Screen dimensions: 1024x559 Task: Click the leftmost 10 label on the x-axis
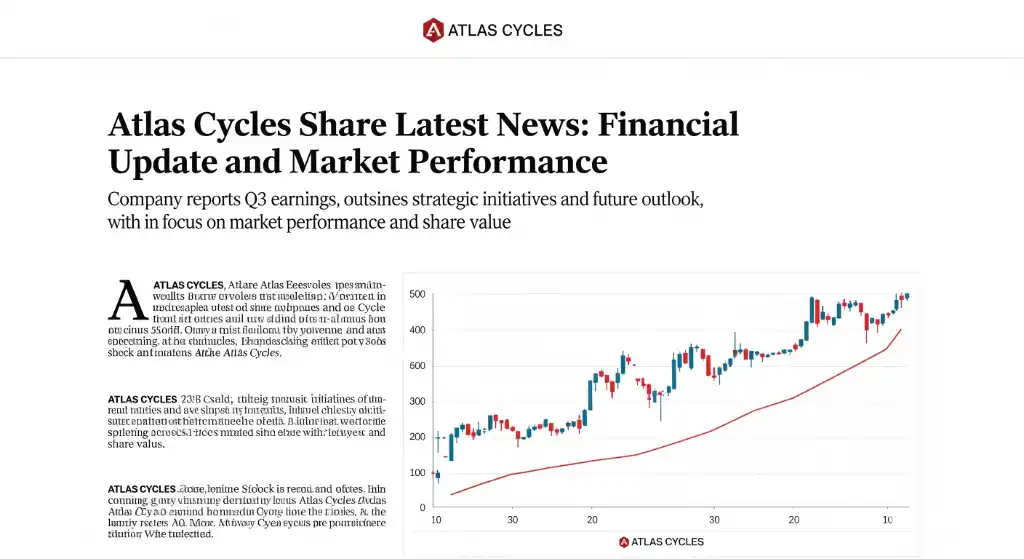coord(436,521)
